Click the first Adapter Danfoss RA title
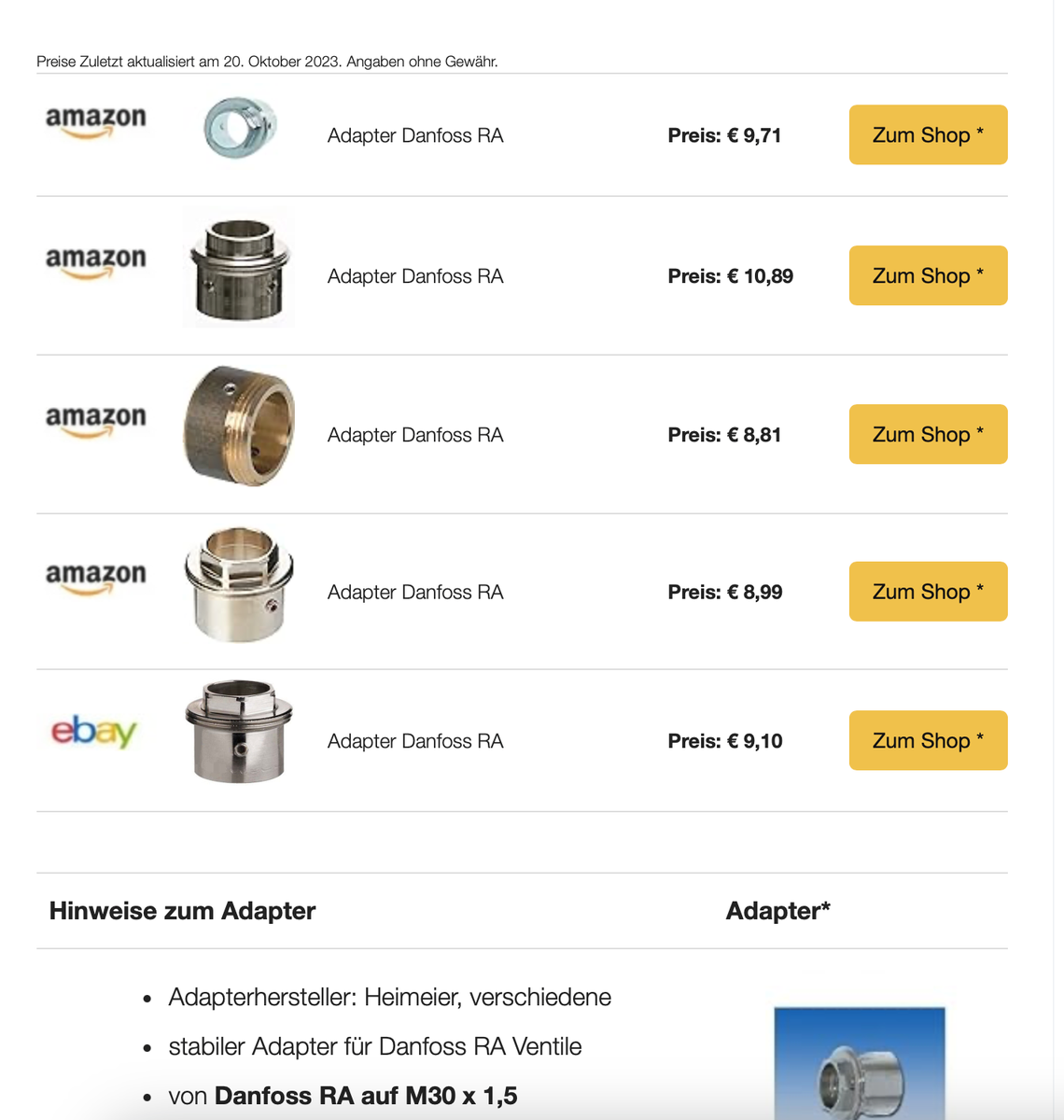The image size is (1064, 1120). point(415,136)
